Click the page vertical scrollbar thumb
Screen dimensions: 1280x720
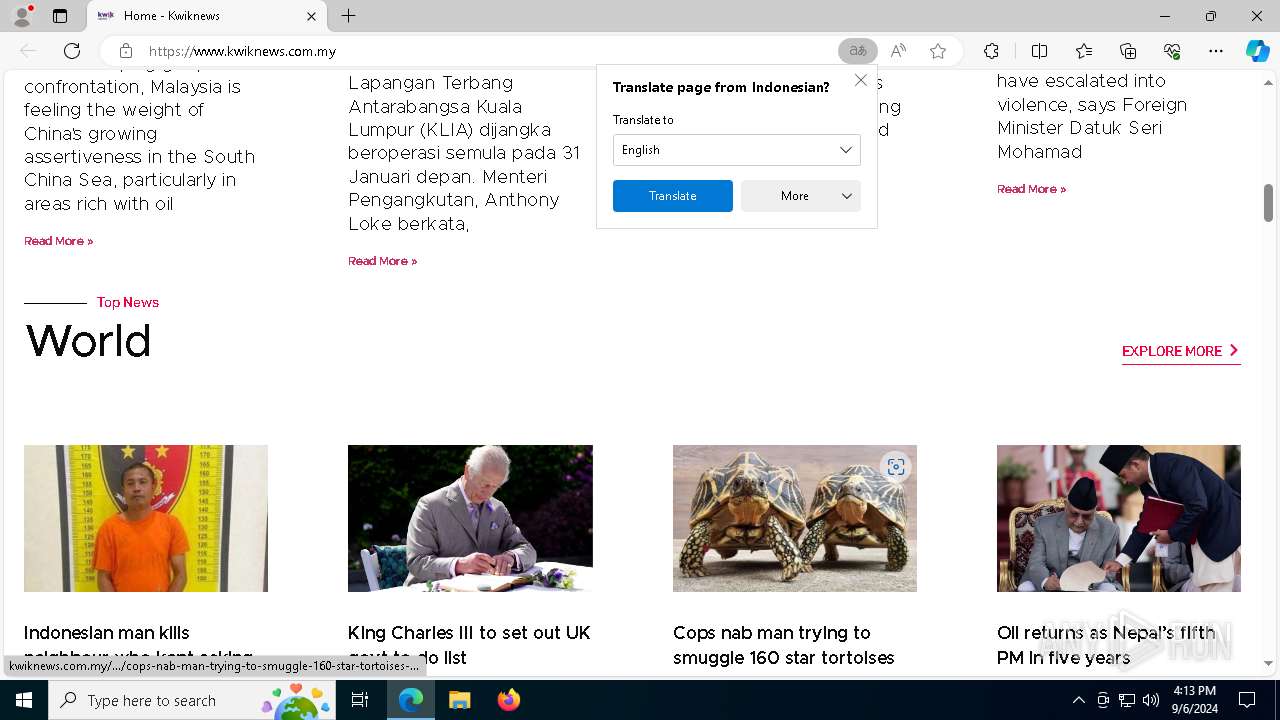(1268, 203)
